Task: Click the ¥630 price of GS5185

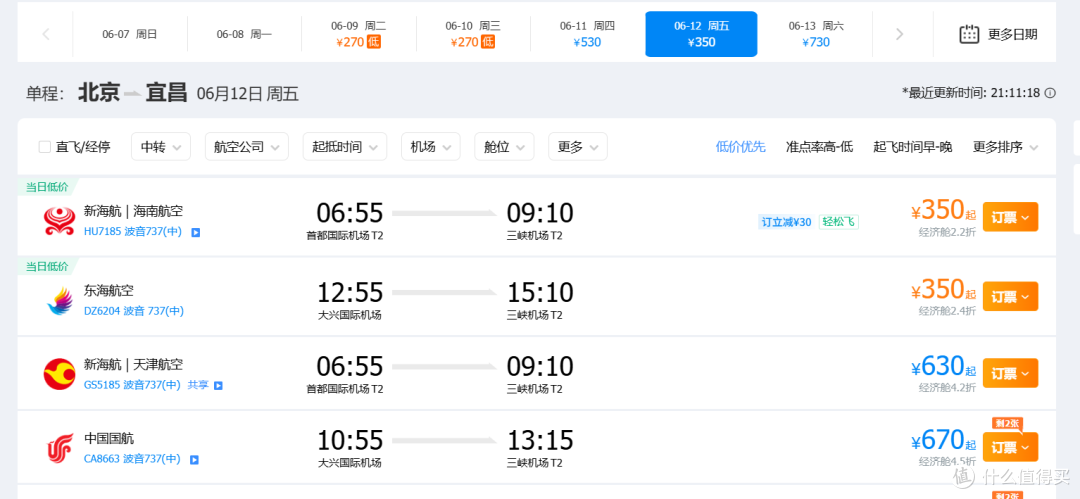Action: pos(943,367)
